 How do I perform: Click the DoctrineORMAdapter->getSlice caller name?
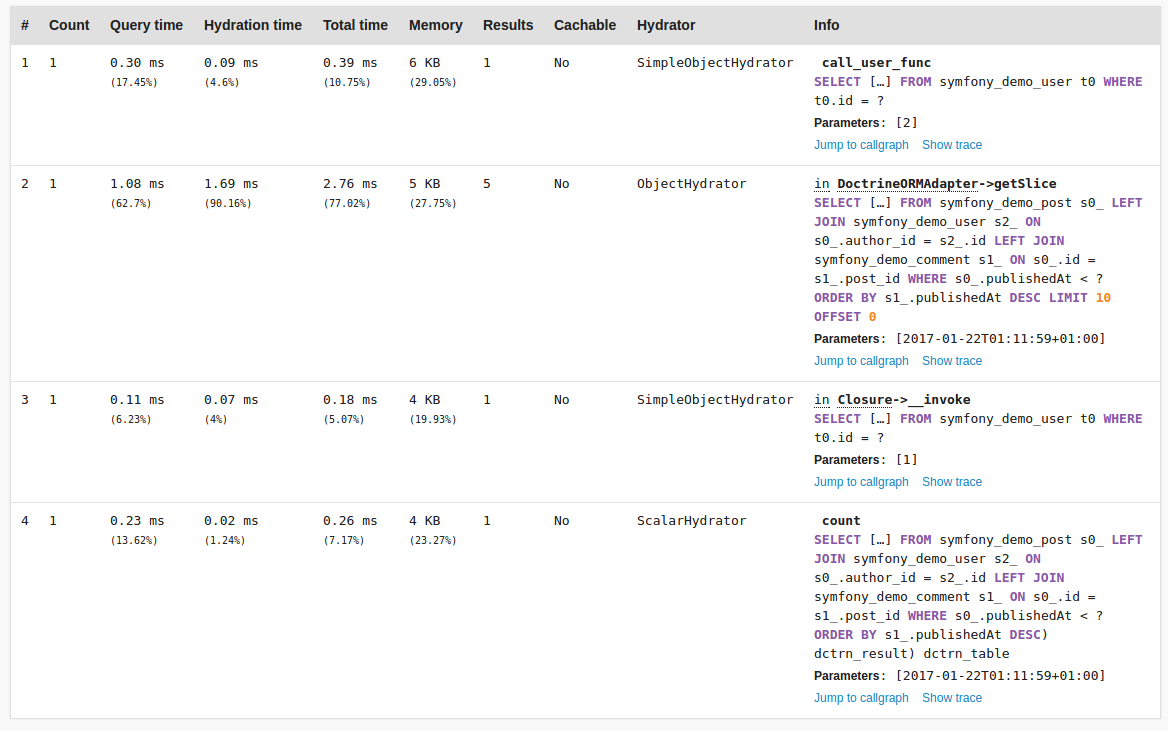pos(946,183)
